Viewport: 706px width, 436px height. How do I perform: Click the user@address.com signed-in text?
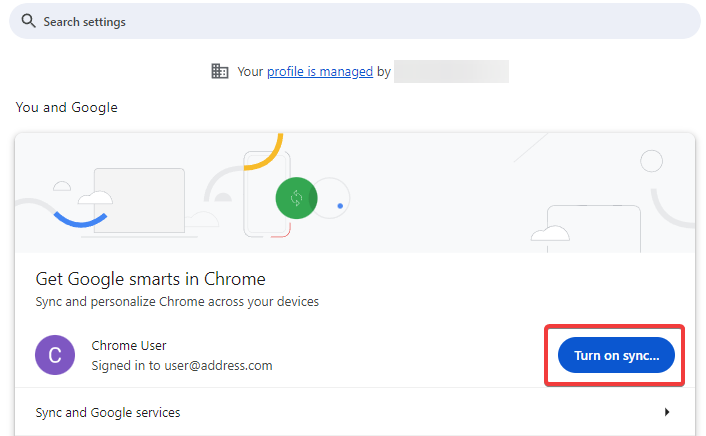(x=181, y=366)
